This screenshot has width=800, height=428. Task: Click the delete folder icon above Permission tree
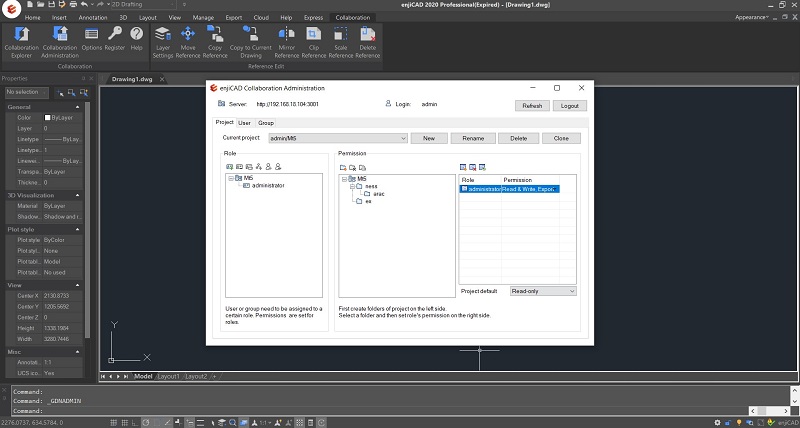353,167
